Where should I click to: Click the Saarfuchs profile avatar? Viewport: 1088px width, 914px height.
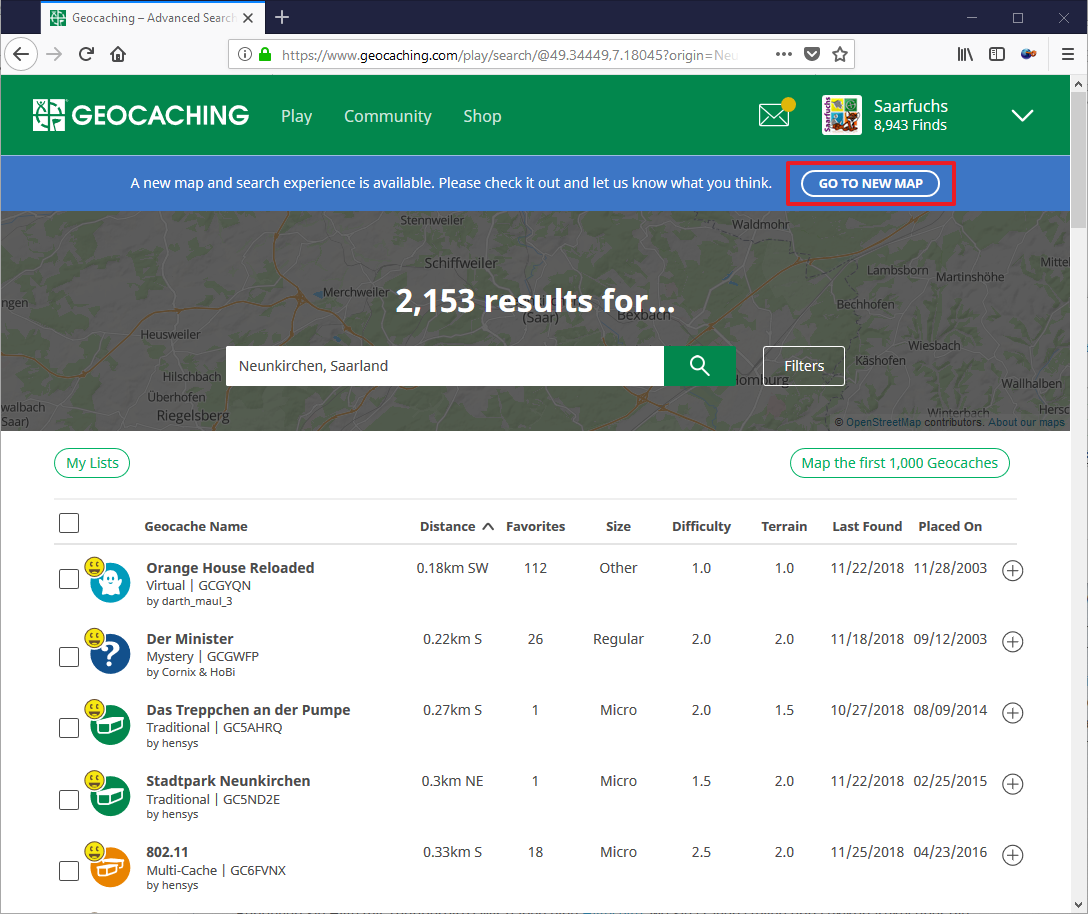842,115
